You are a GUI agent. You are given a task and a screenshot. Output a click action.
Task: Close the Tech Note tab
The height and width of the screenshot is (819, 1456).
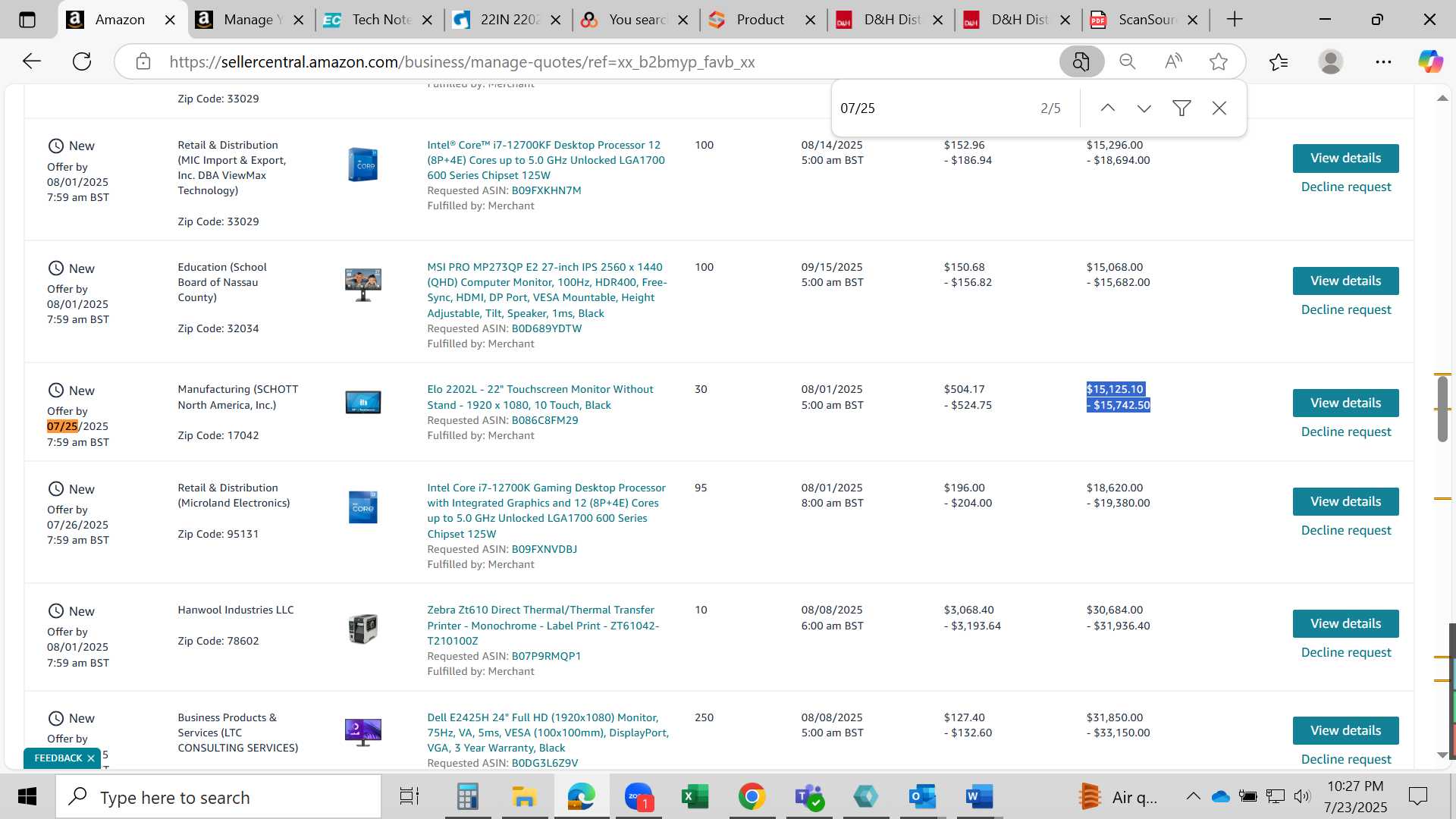click(428, 20)
